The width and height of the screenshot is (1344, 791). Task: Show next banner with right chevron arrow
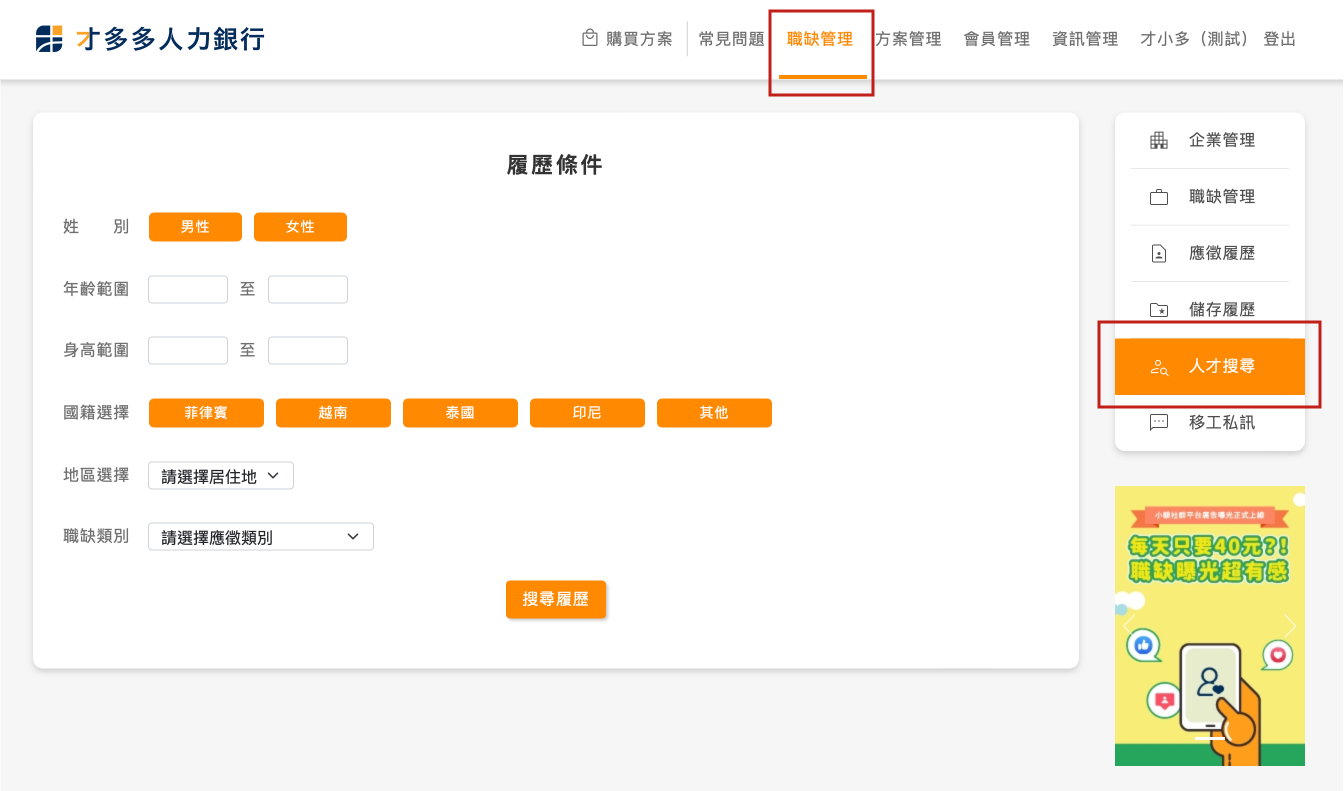(1290, 626)
